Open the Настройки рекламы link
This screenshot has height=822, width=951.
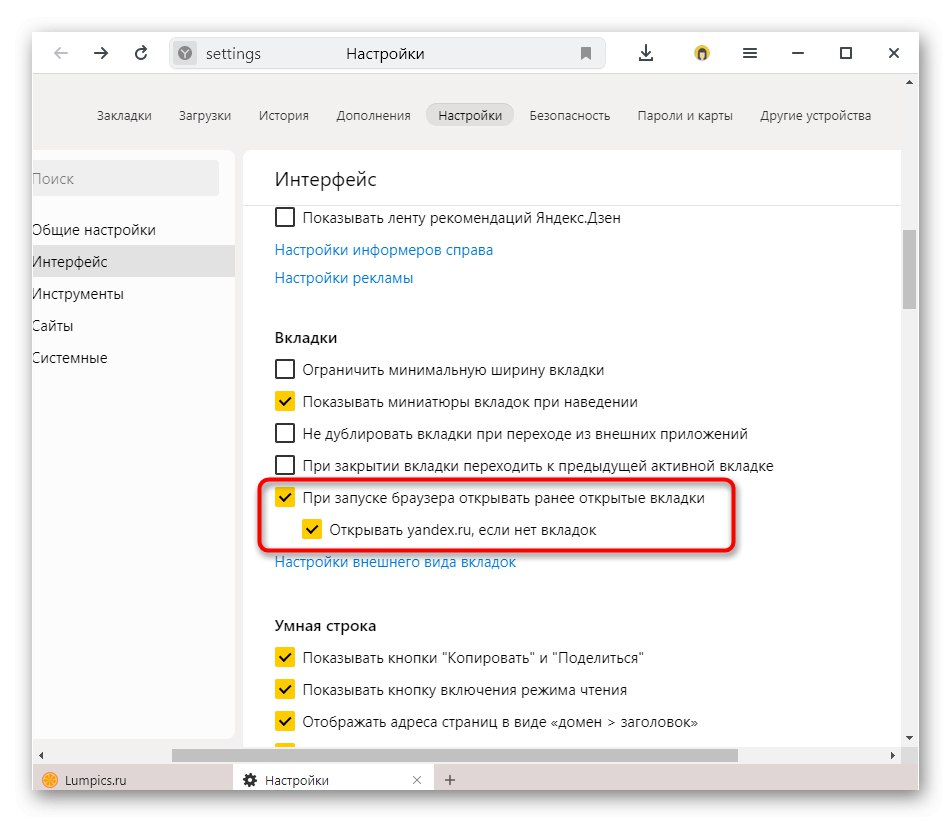click(343, 277)
